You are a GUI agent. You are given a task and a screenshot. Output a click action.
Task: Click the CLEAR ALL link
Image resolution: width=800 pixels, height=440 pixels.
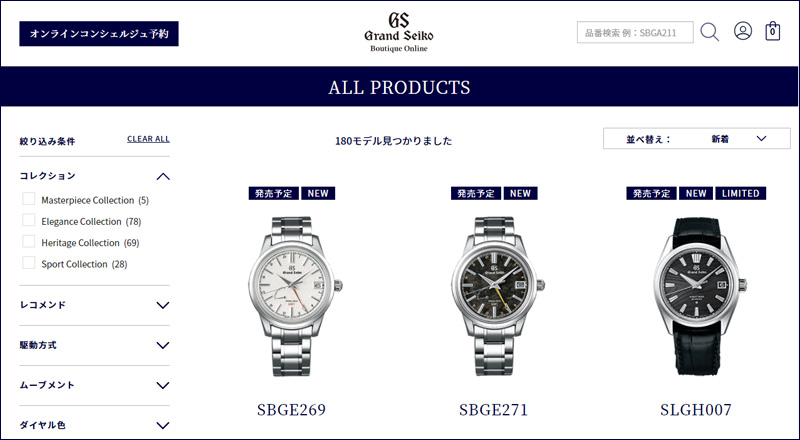coord(148,139)
